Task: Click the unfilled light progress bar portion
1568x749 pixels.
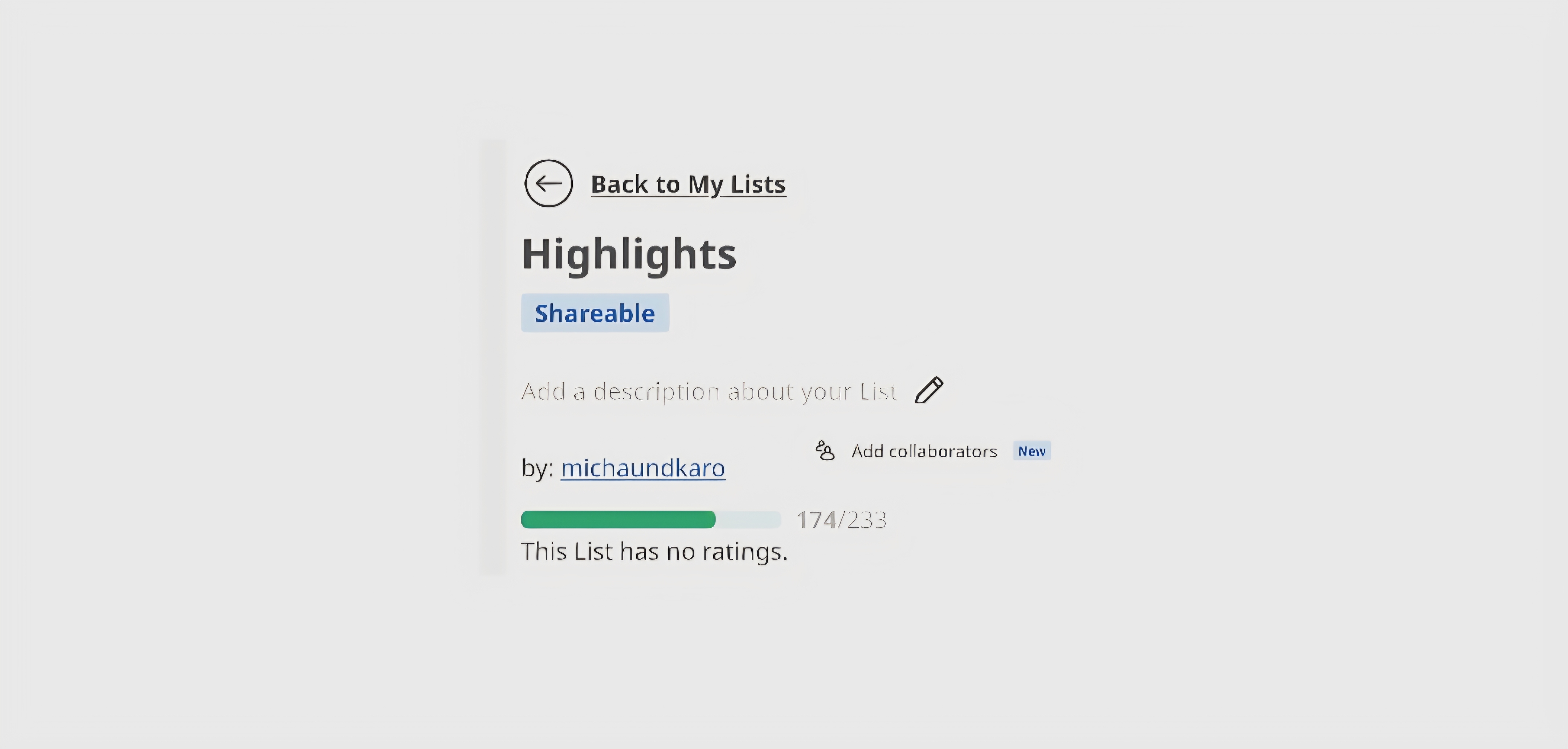Action: [x=748, y=520]
